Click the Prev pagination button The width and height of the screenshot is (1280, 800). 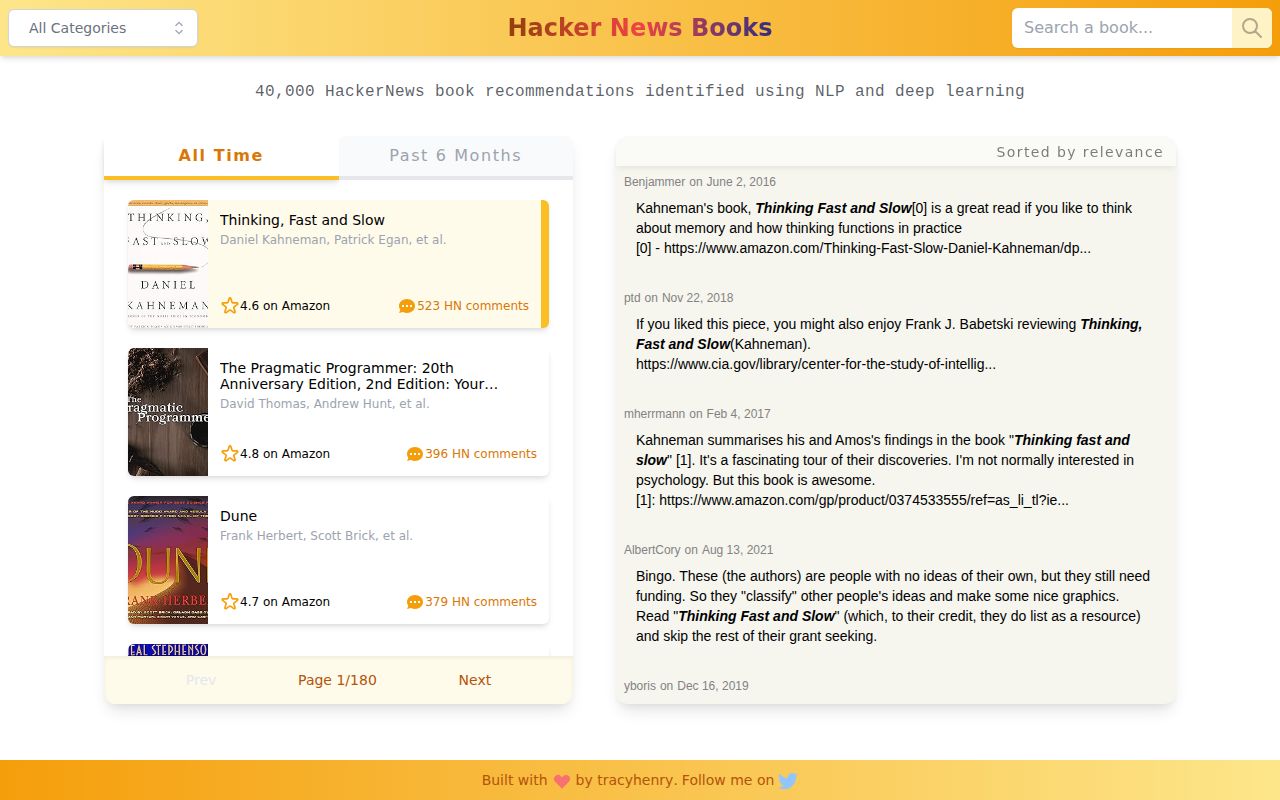pos(201,680)
